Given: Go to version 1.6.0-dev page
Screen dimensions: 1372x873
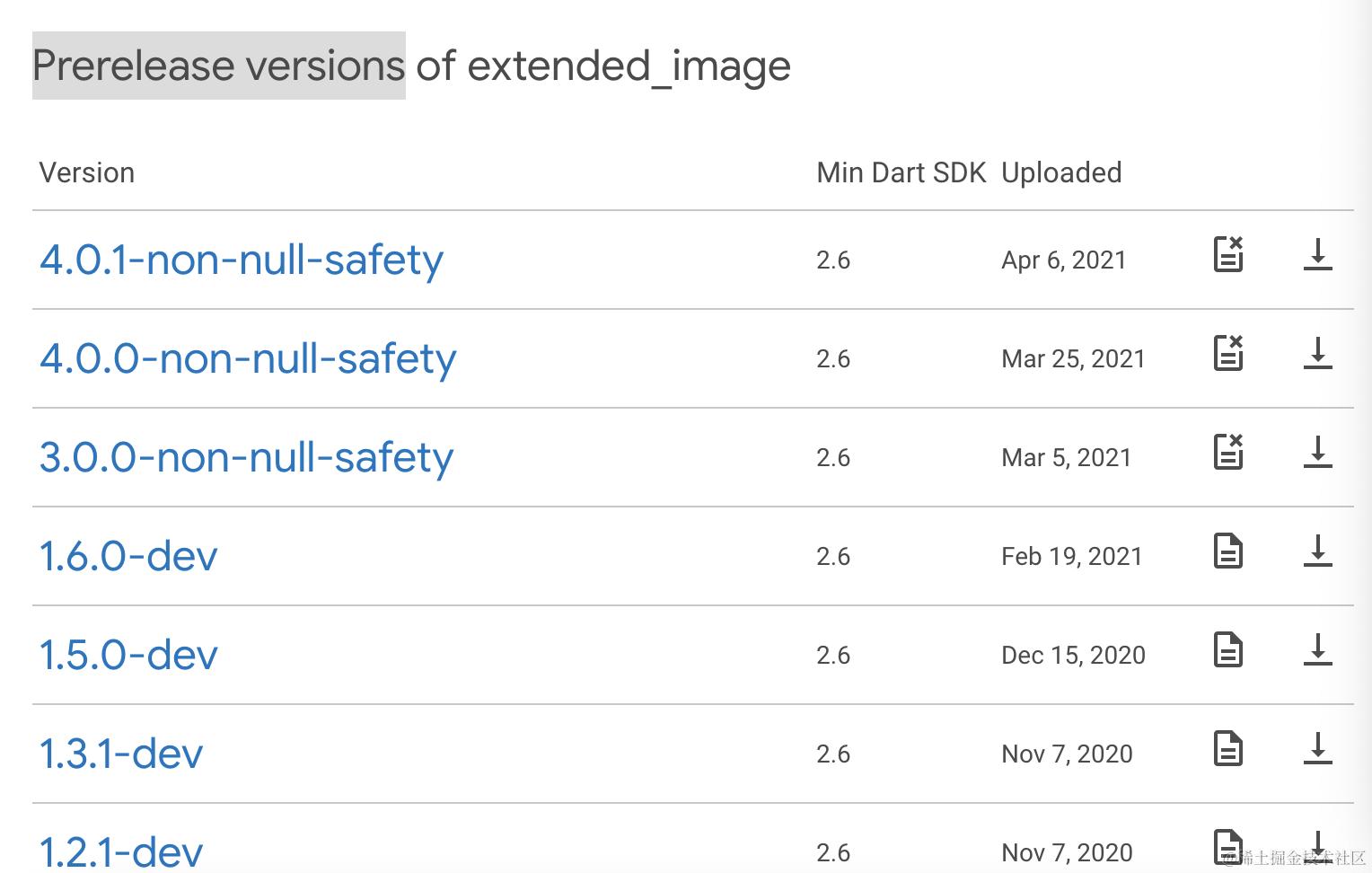Looking at the screenshot, I should click(128, 557).
